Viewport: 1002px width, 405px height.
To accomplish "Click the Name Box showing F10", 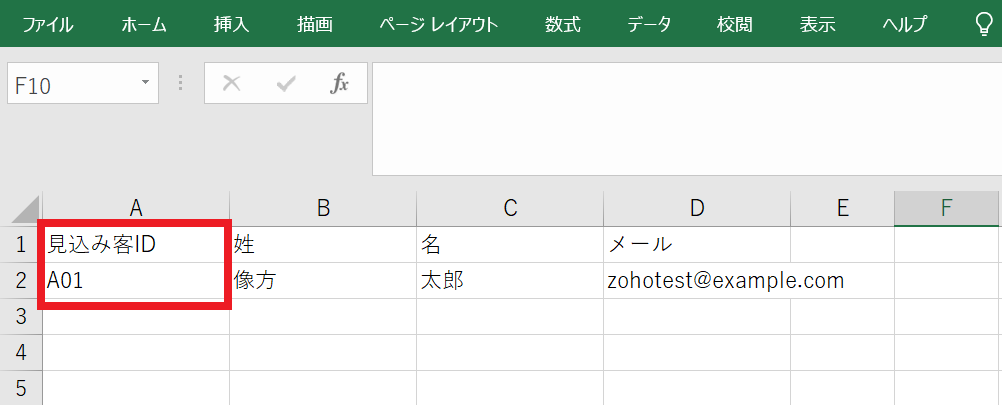I will (x=70, y=85).
